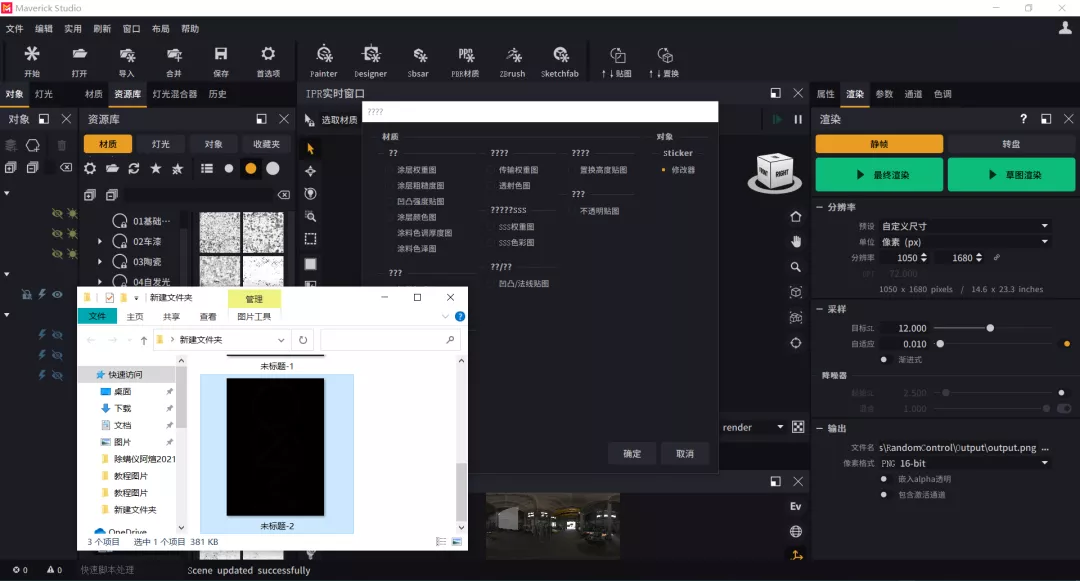
Task: Switch to the 灯光混合器 tab
Action: tap(174, 94)
